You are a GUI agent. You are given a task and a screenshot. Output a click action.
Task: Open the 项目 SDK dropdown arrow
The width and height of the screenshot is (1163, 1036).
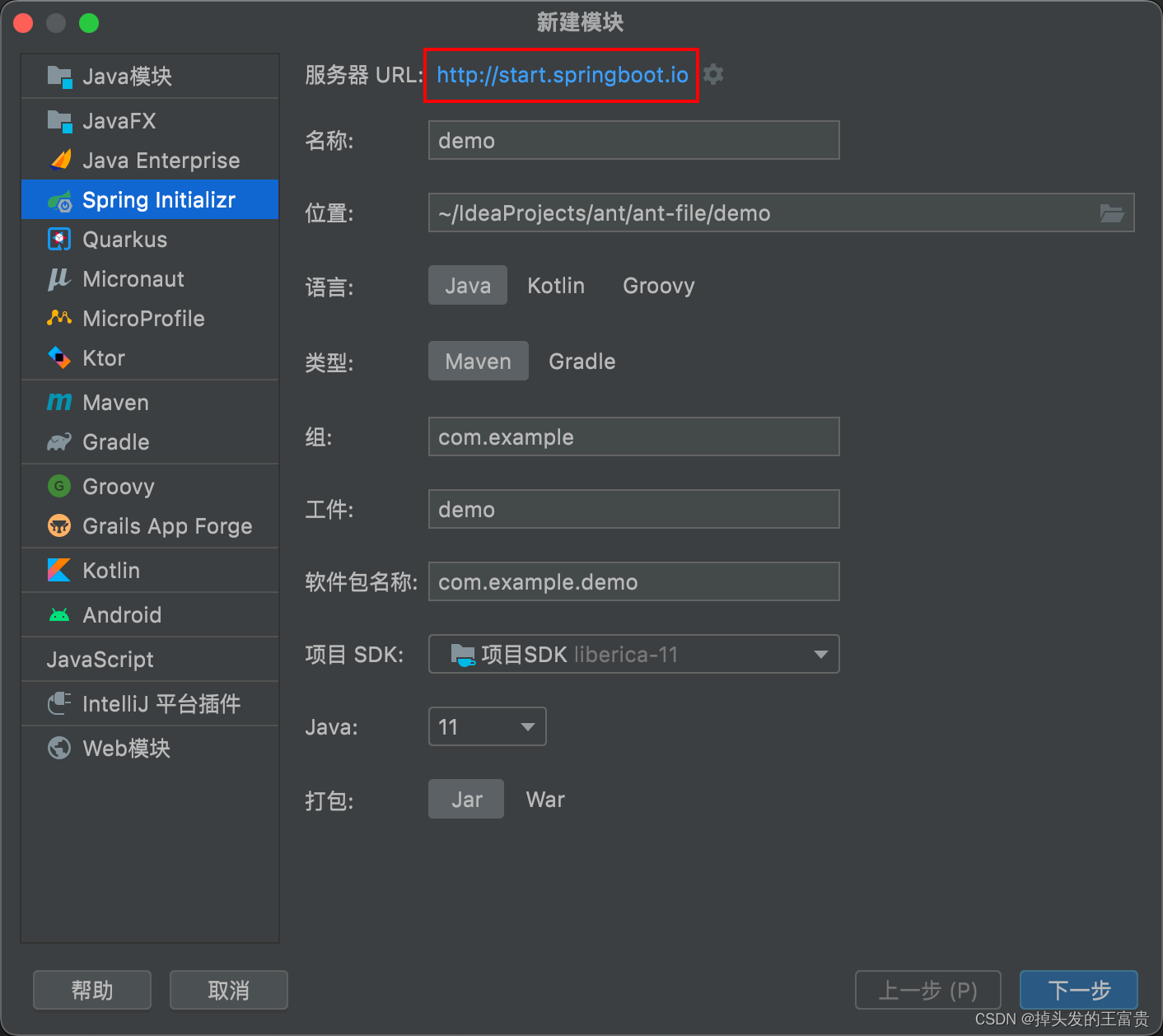pos(820,655)
